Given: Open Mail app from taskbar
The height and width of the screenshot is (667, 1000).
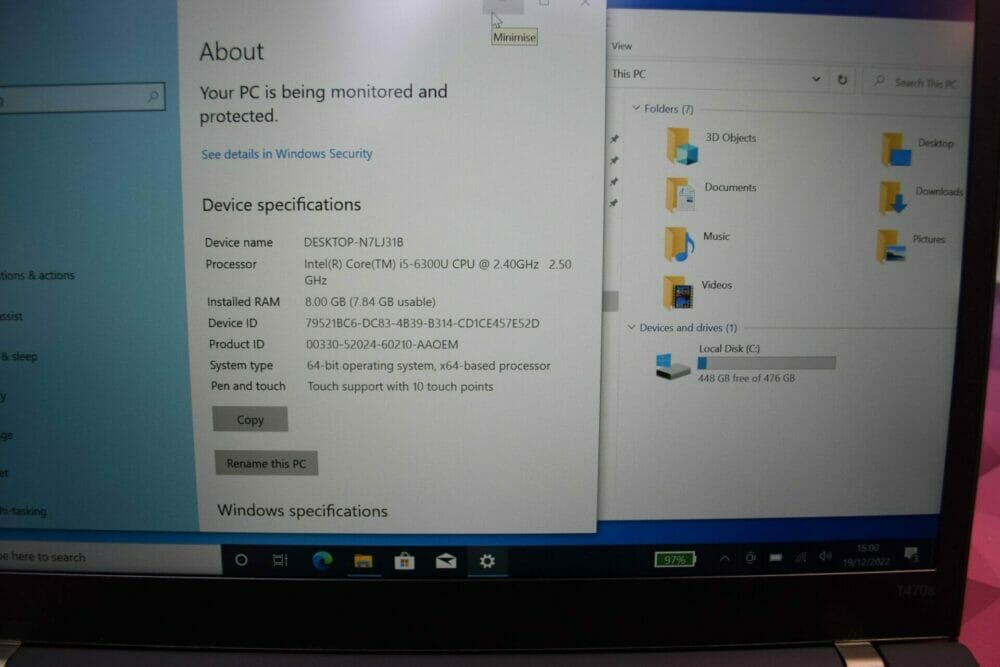Looking at the screenshot, I should tap(445, 561).
